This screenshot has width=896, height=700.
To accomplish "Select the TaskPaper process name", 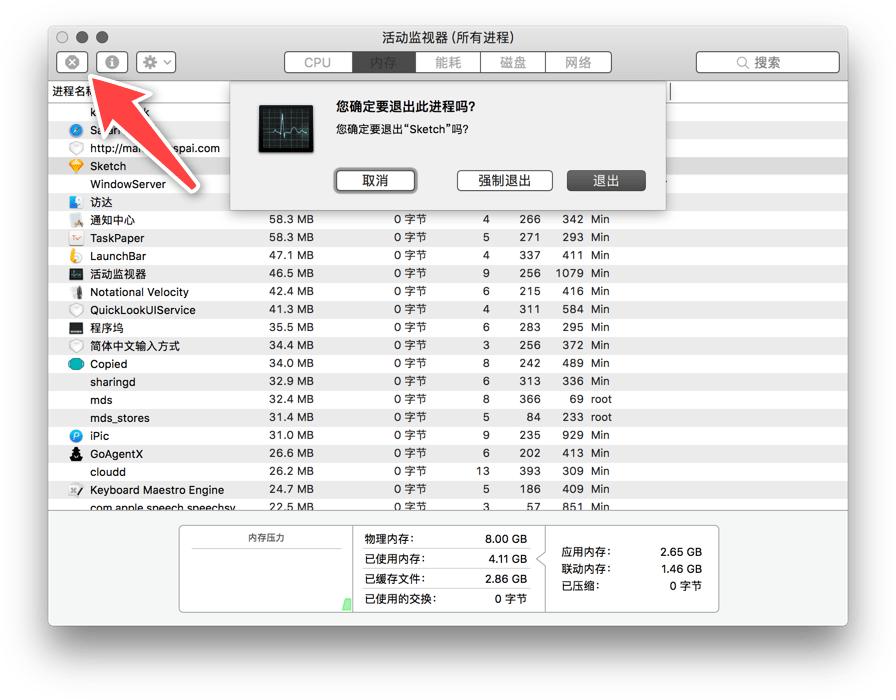I will (117, 238).
